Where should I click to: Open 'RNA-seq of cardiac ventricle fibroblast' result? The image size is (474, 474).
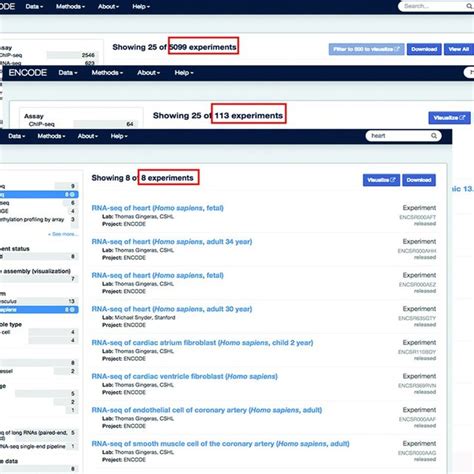coord(184,376)
